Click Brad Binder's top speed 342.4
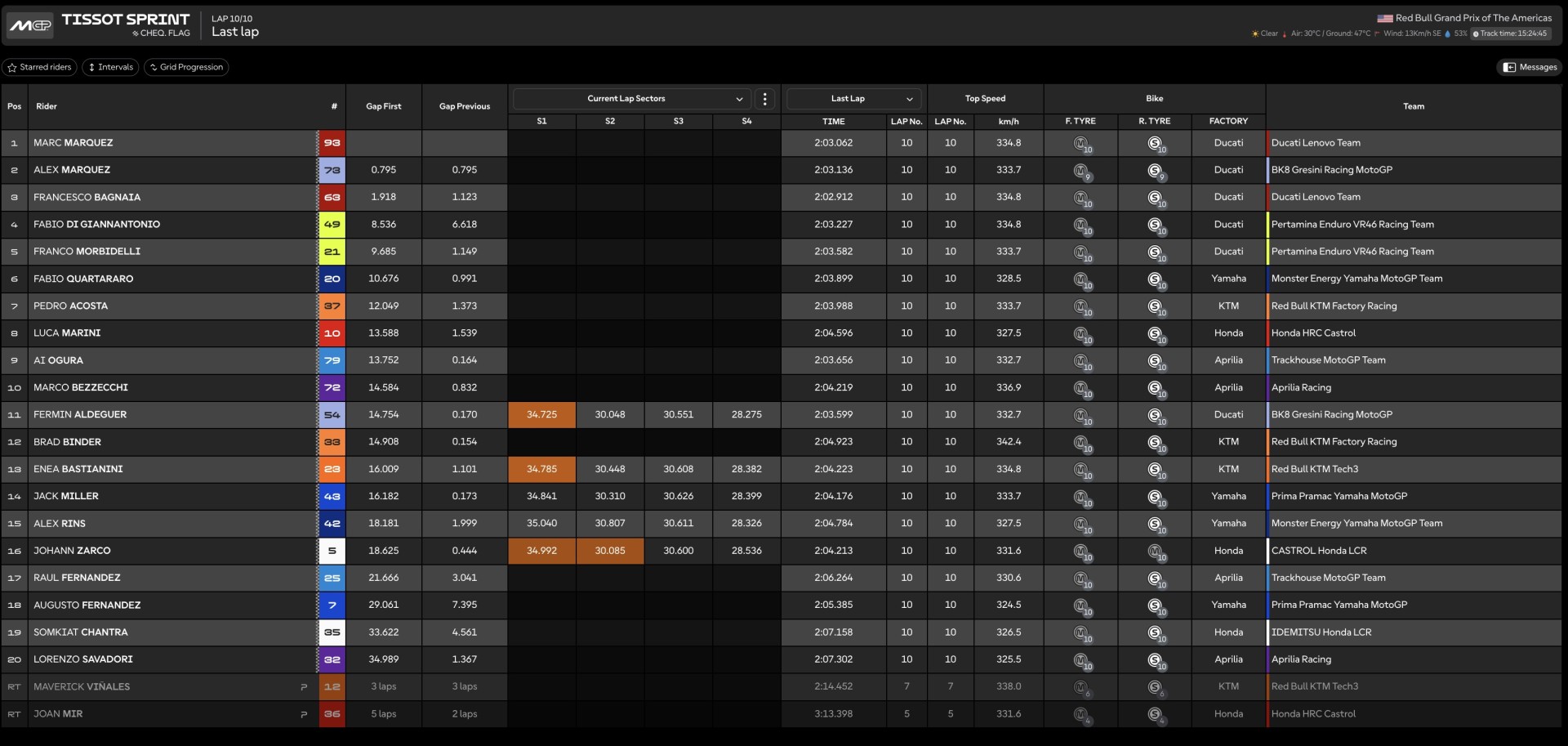 click(x=1009, y=442)
